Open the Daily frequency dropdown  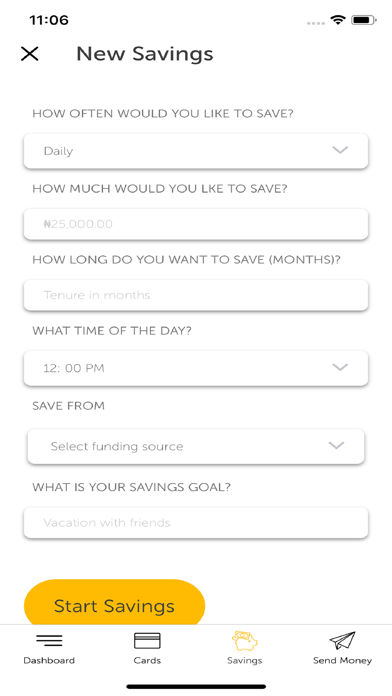click(196, 151)
